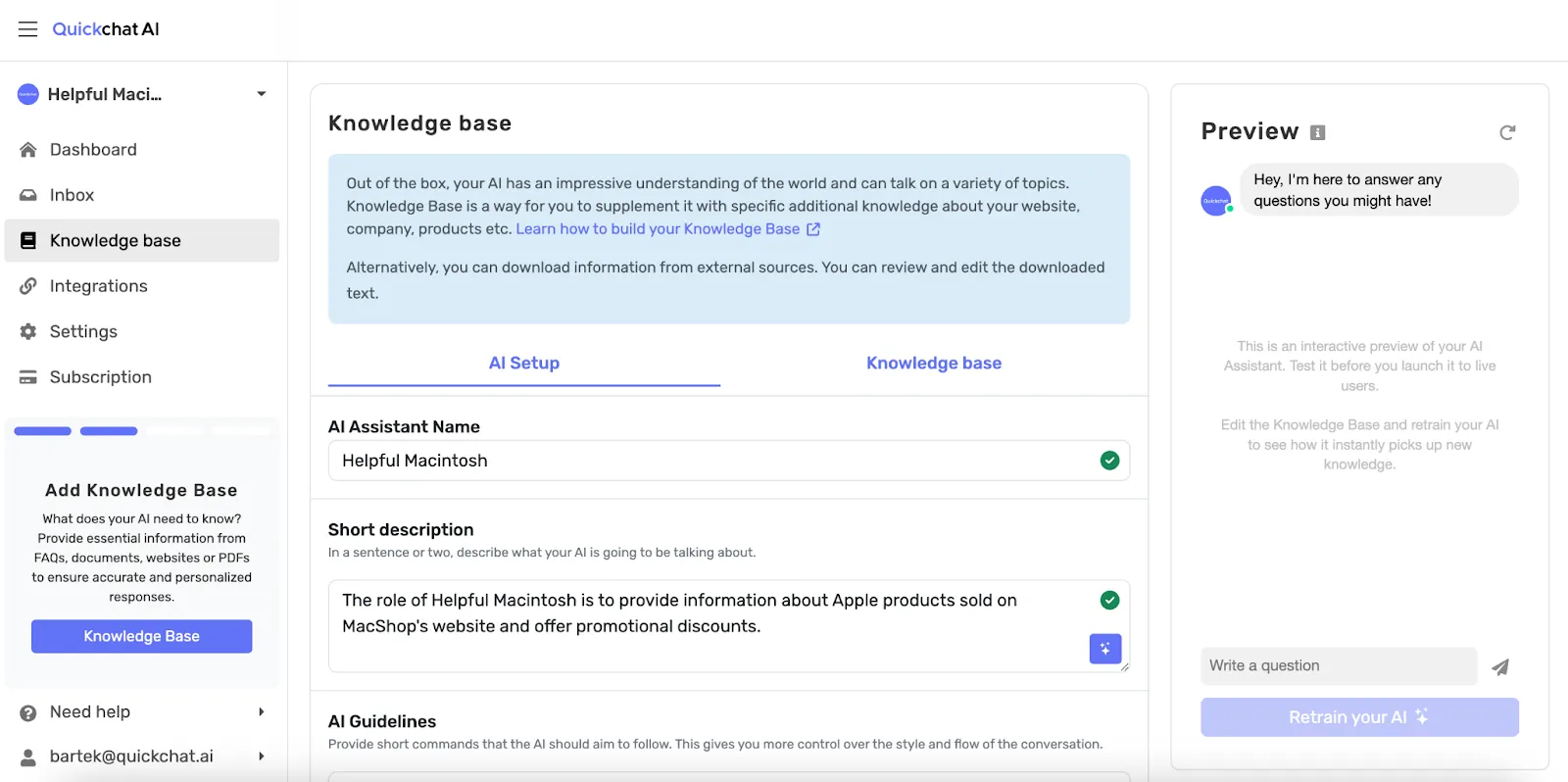Click the green checkmark in the Short description field
This screenshot has width=1568, height=782.
tap(1109, 600)
